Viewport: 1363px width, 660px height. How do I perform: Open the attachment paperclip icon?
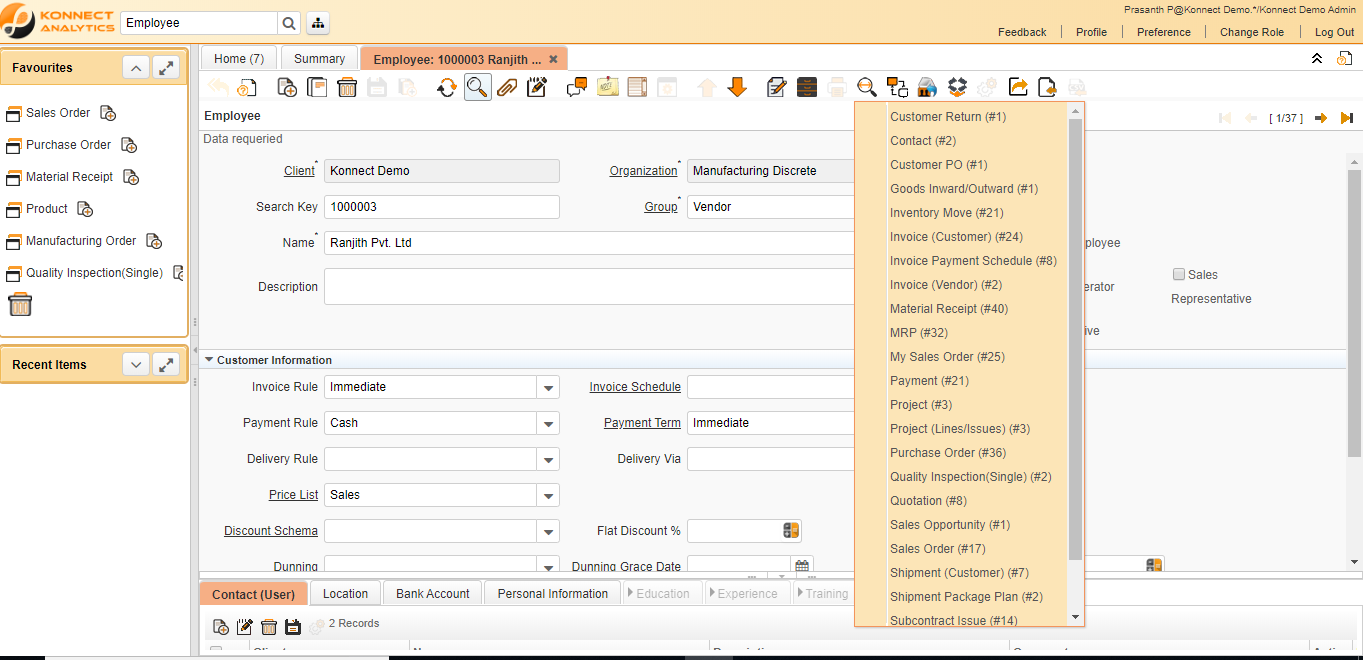click(507, 87)
